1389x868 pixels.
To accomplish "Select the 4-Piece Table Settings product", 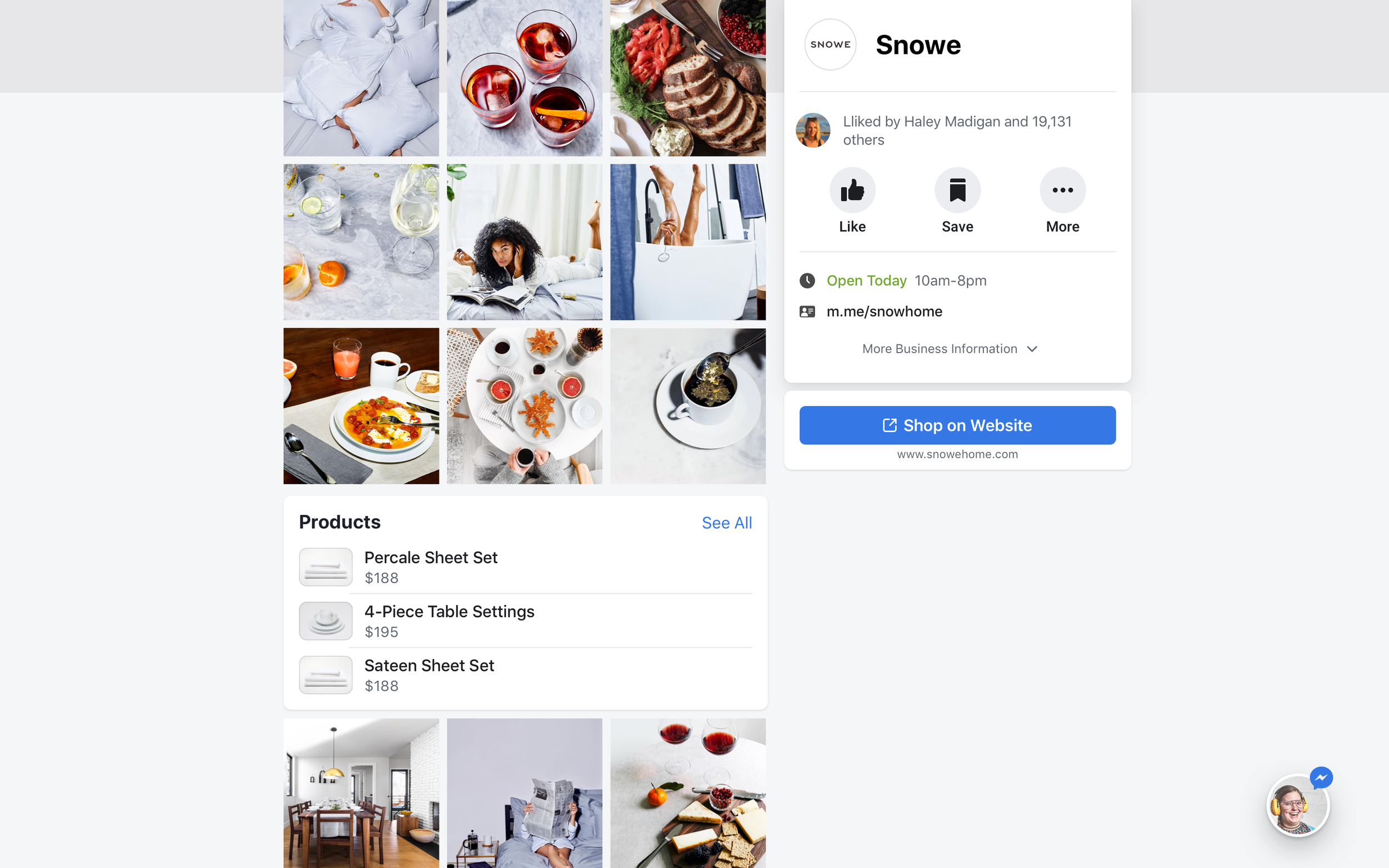I will click(x=526, y=621).
